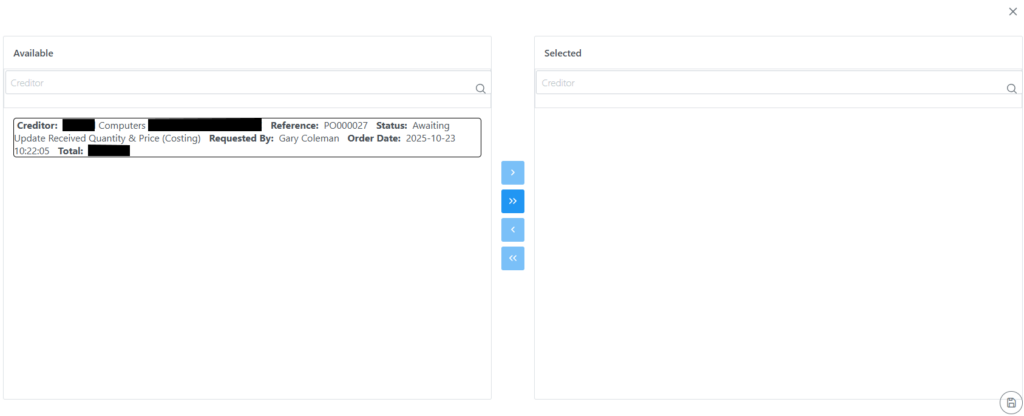The width and height of the screenshot is (1024, 416).
Task: Click the Order Date 2025-10-23 text
Action: [x=430, y=138]
